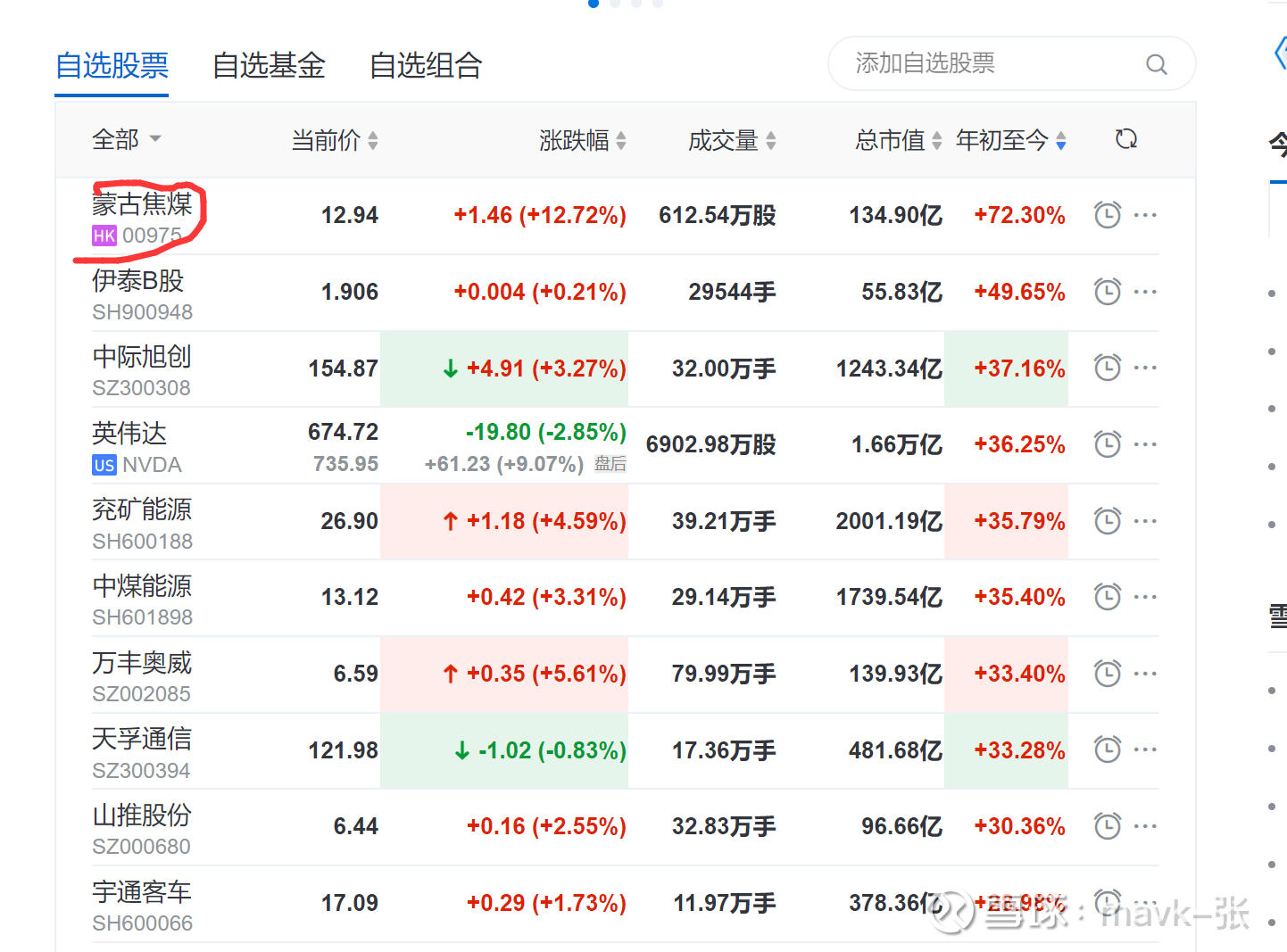1287x952 pixels.
Task: Open the 中际旭创 stock page
Action: point(141,356)
